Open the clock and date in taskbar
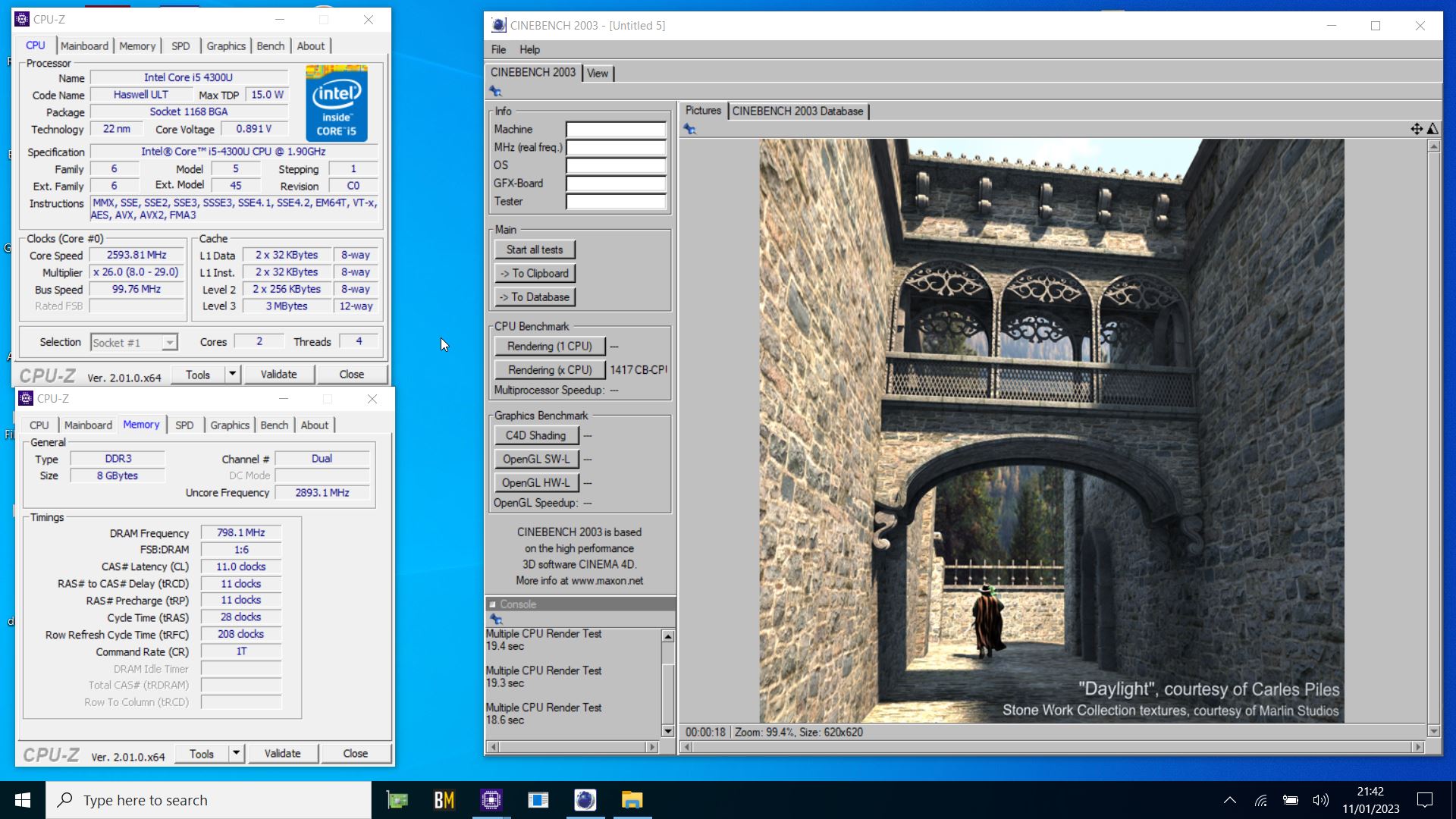 pos(1371,800)
